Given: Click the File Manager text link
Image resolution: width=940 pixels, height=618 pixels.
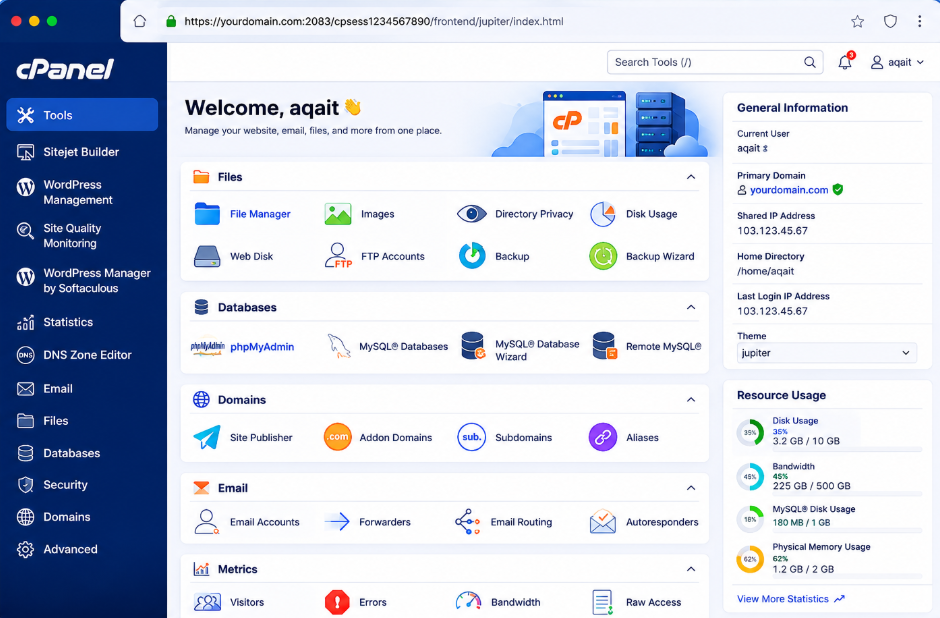Looking at the screenshot, I should point(260,214).
